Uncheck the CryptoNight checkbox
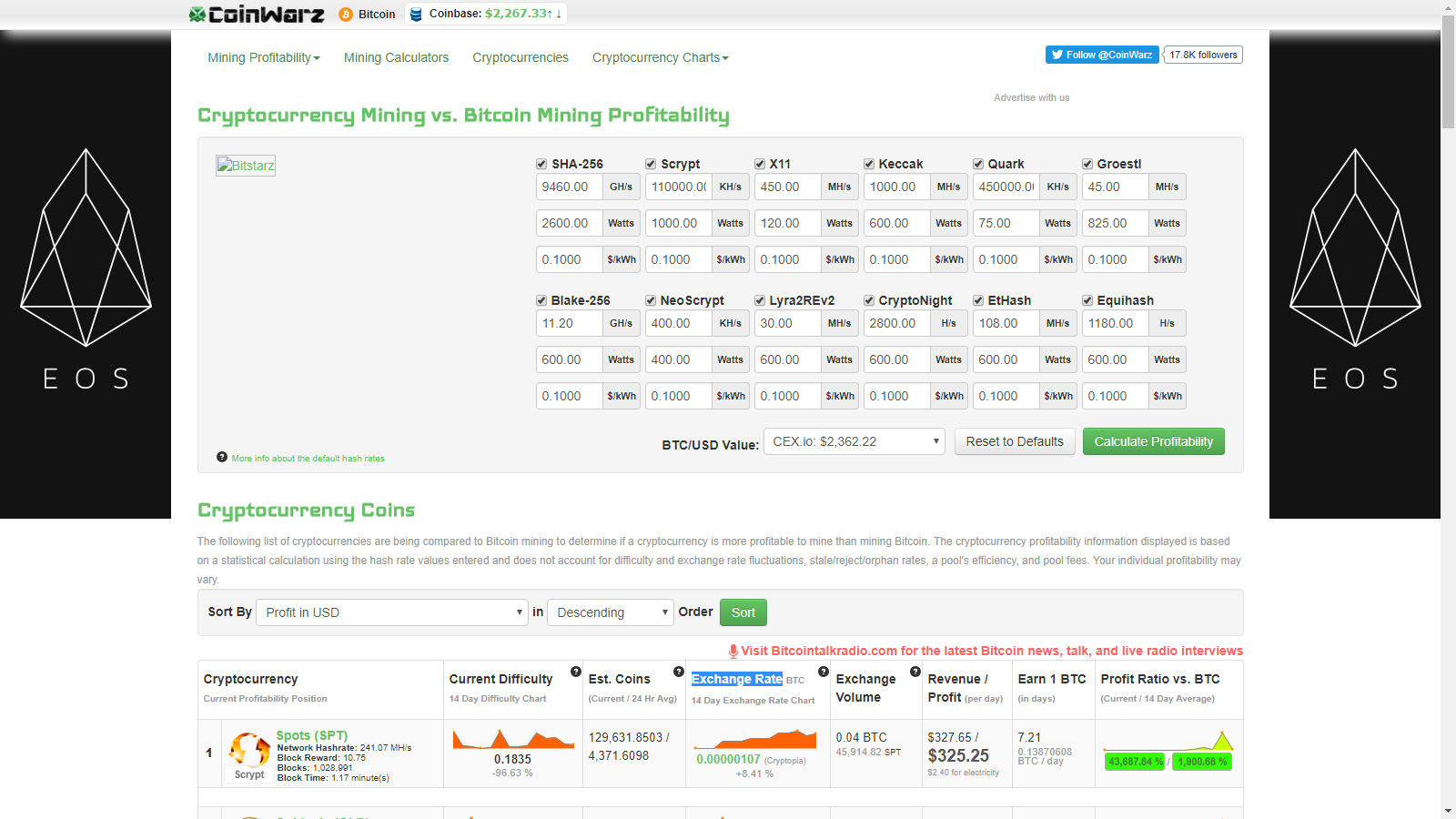Image resolution: width=1456 pixels, height=819 pixels. click(869, 300)
